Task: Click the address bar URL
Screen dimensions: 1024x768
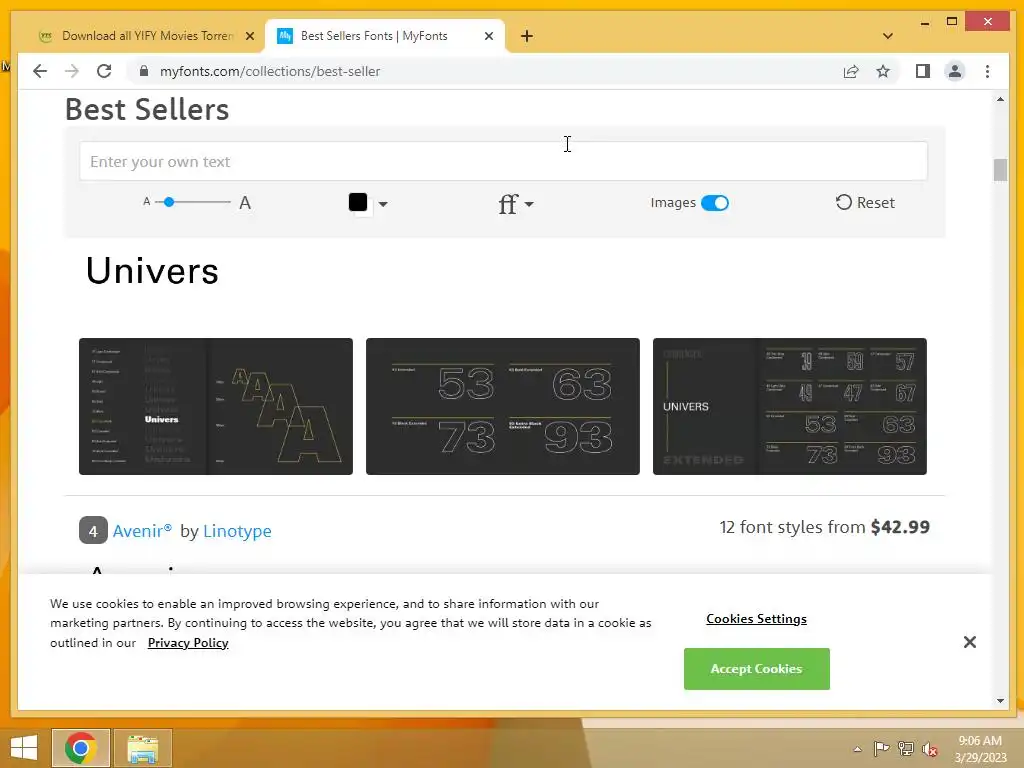Action: coord(270,71)
